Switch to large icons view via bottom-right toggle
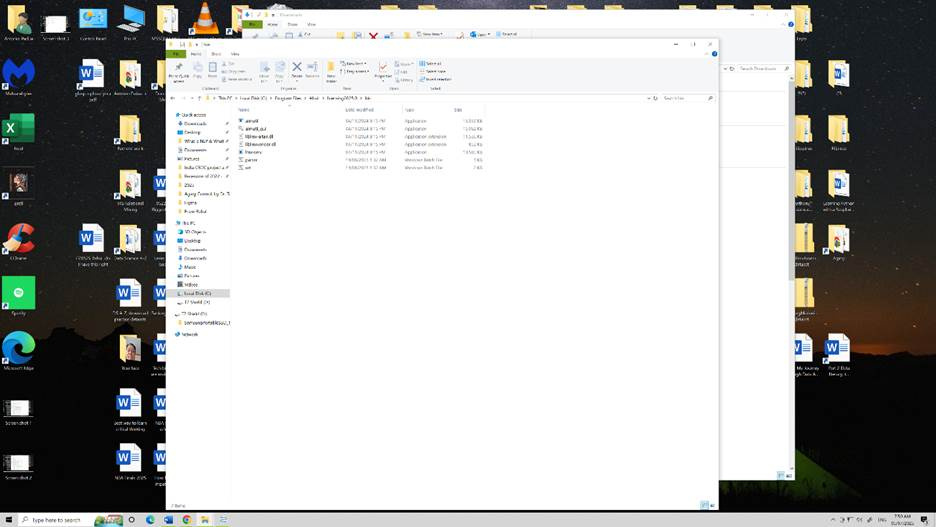Viewport: 936px width, 527px height. point(712,506)
